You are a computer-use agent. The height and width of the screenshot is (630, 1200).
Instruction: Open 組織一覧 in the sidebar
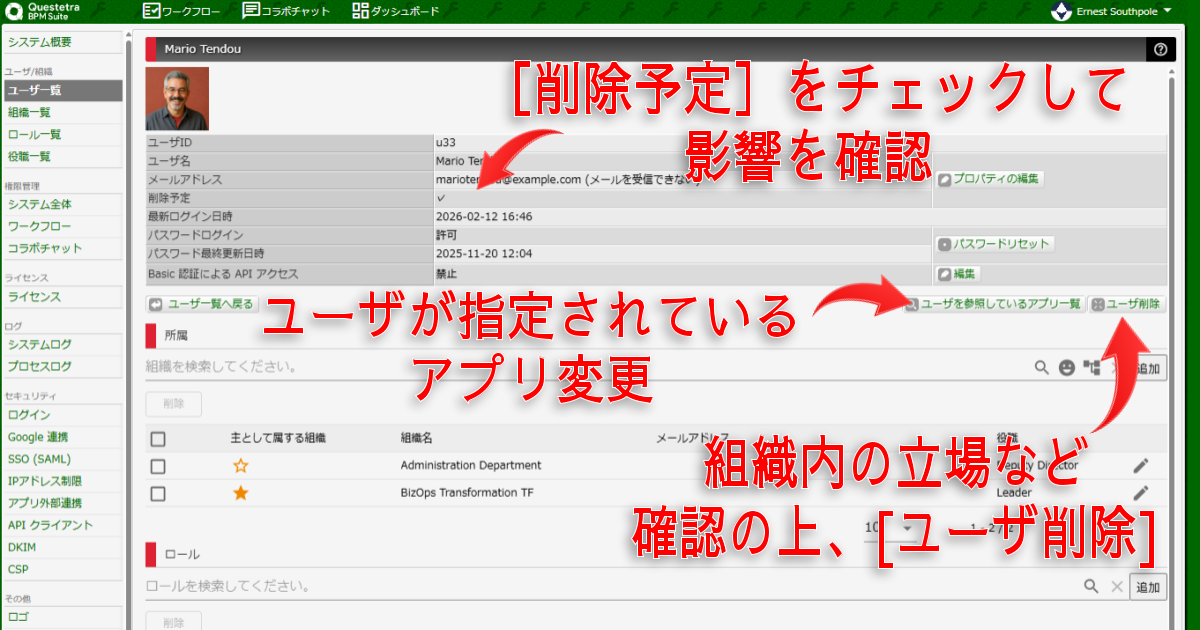point(62,113)
